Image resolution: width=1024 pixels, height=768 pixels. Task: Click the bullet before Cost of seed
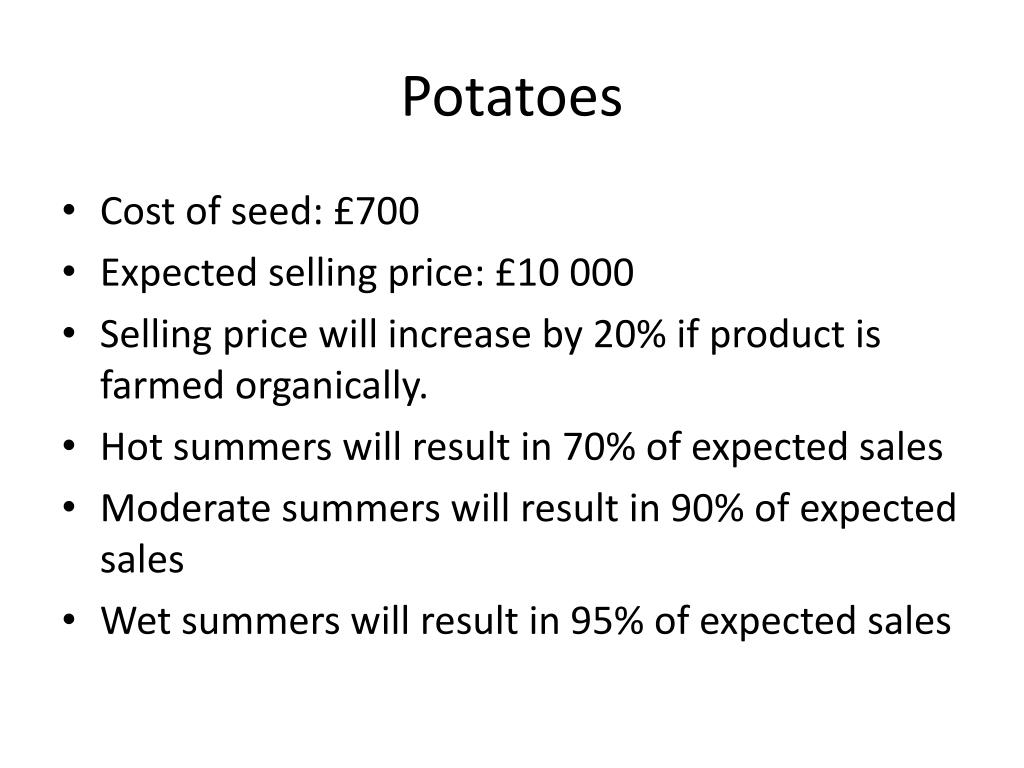(x=70, y=212)
